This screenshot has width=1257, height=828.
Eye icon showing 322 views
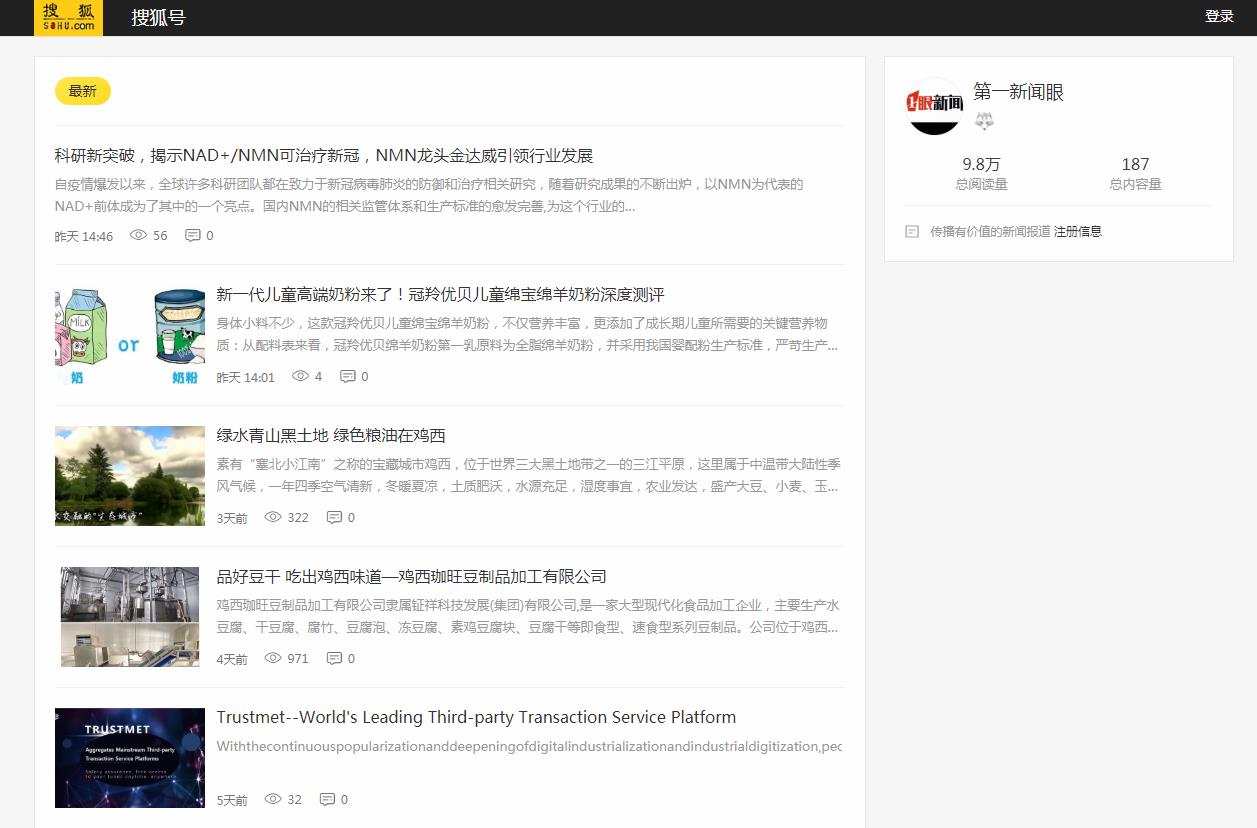point(273,518)
